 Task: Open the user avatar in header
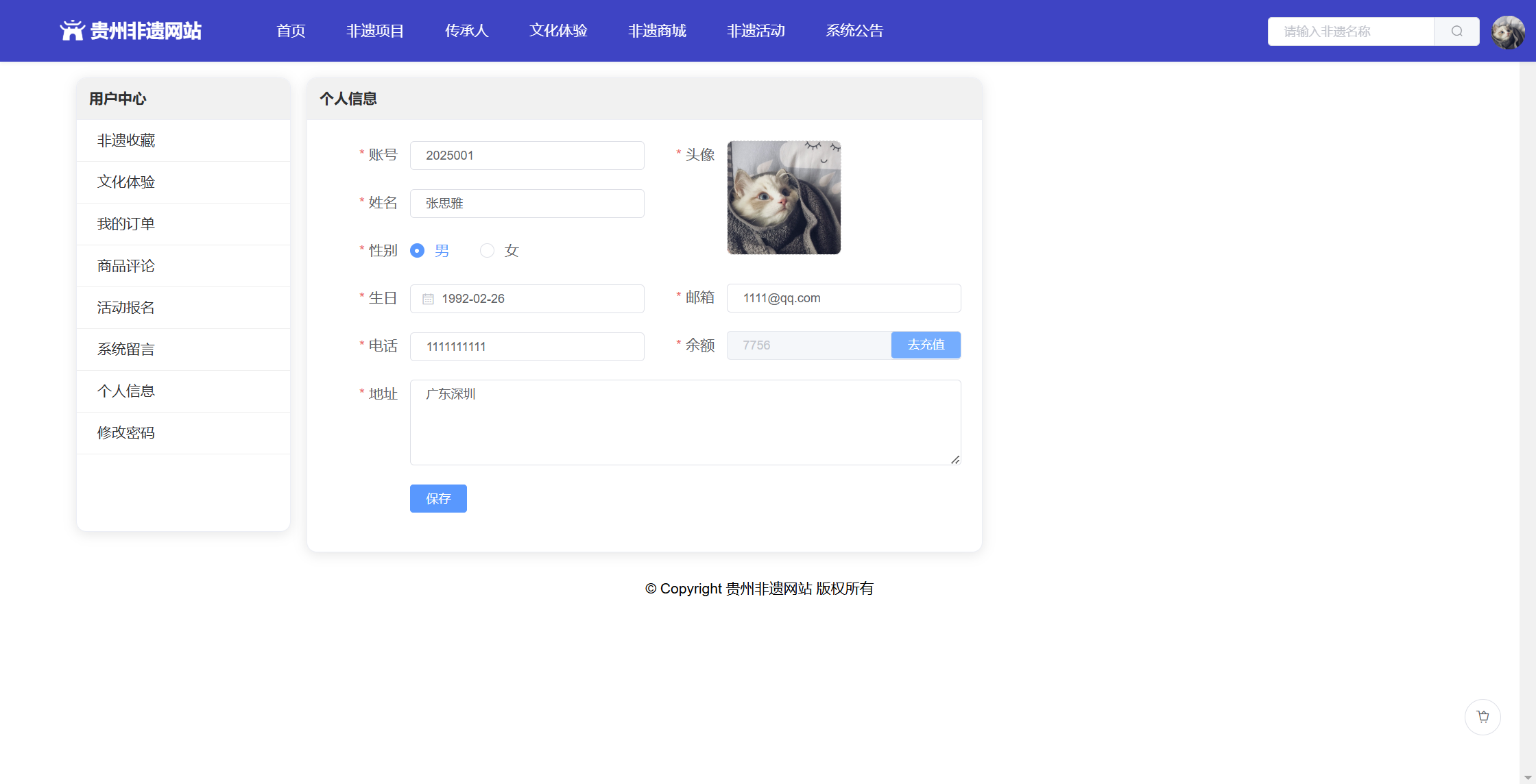[x=1508, y=32]
